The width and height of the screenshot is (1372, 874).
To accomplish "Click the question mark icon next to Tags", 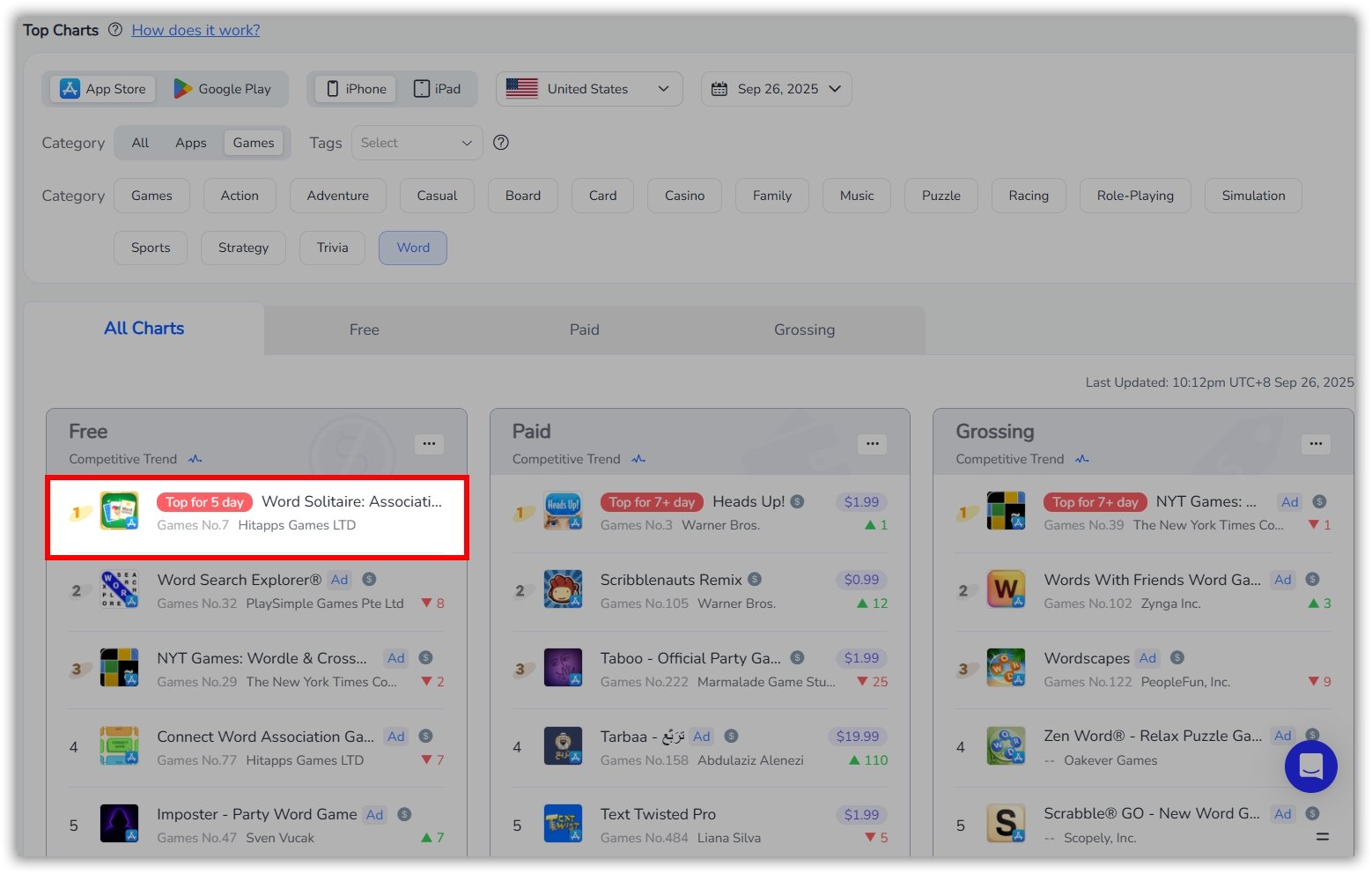I will pos(501,143).
